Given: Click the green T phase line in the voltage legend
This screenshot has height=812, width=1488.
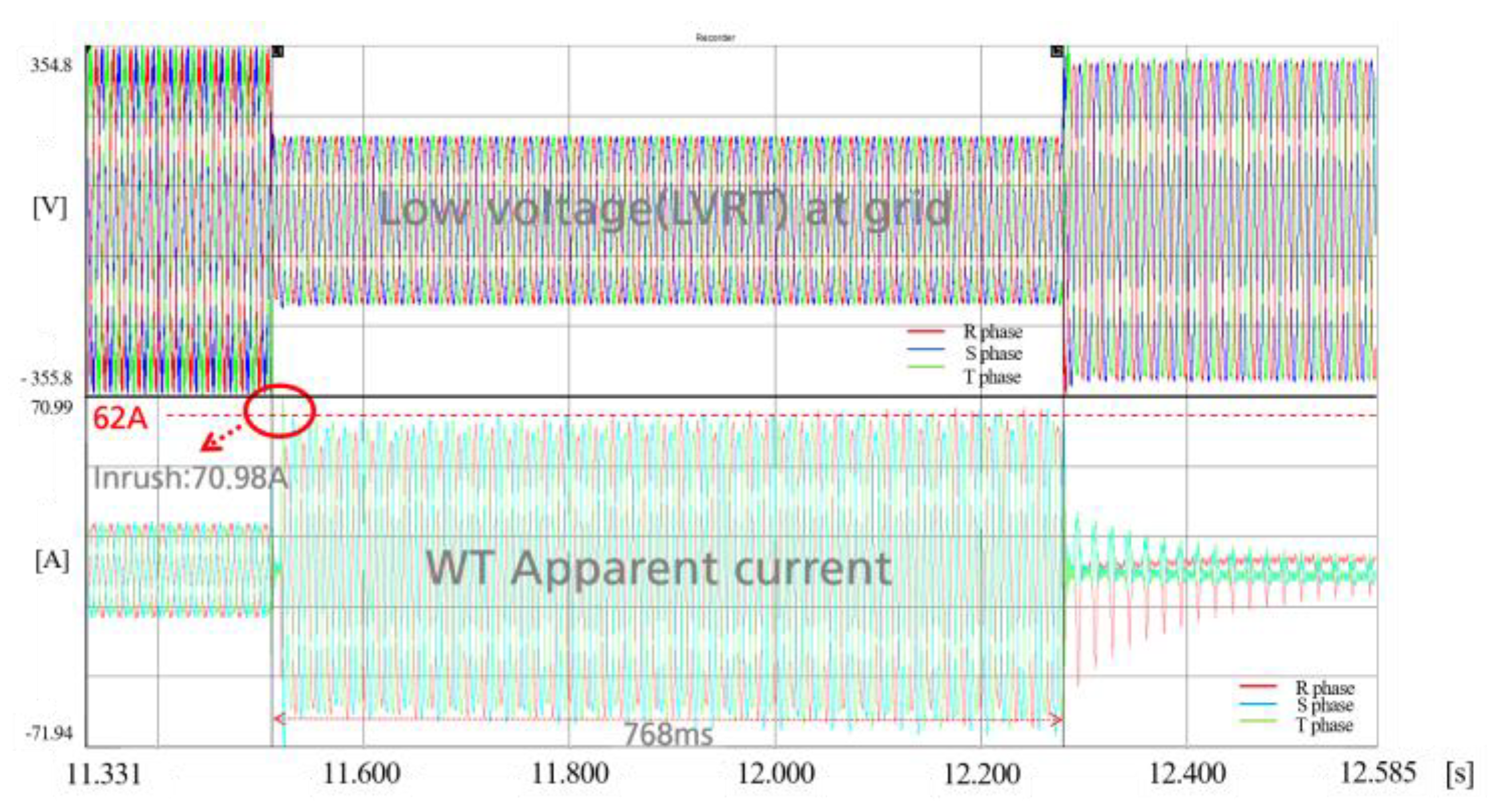Looking at the screenshot, I should click(x=925, y=367).
